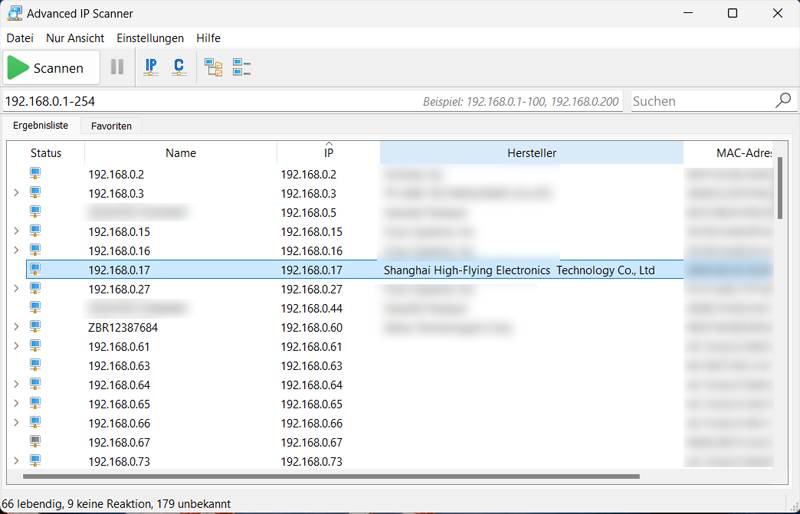Click the IP range input field
800x514 pixels.
point(312,101)
